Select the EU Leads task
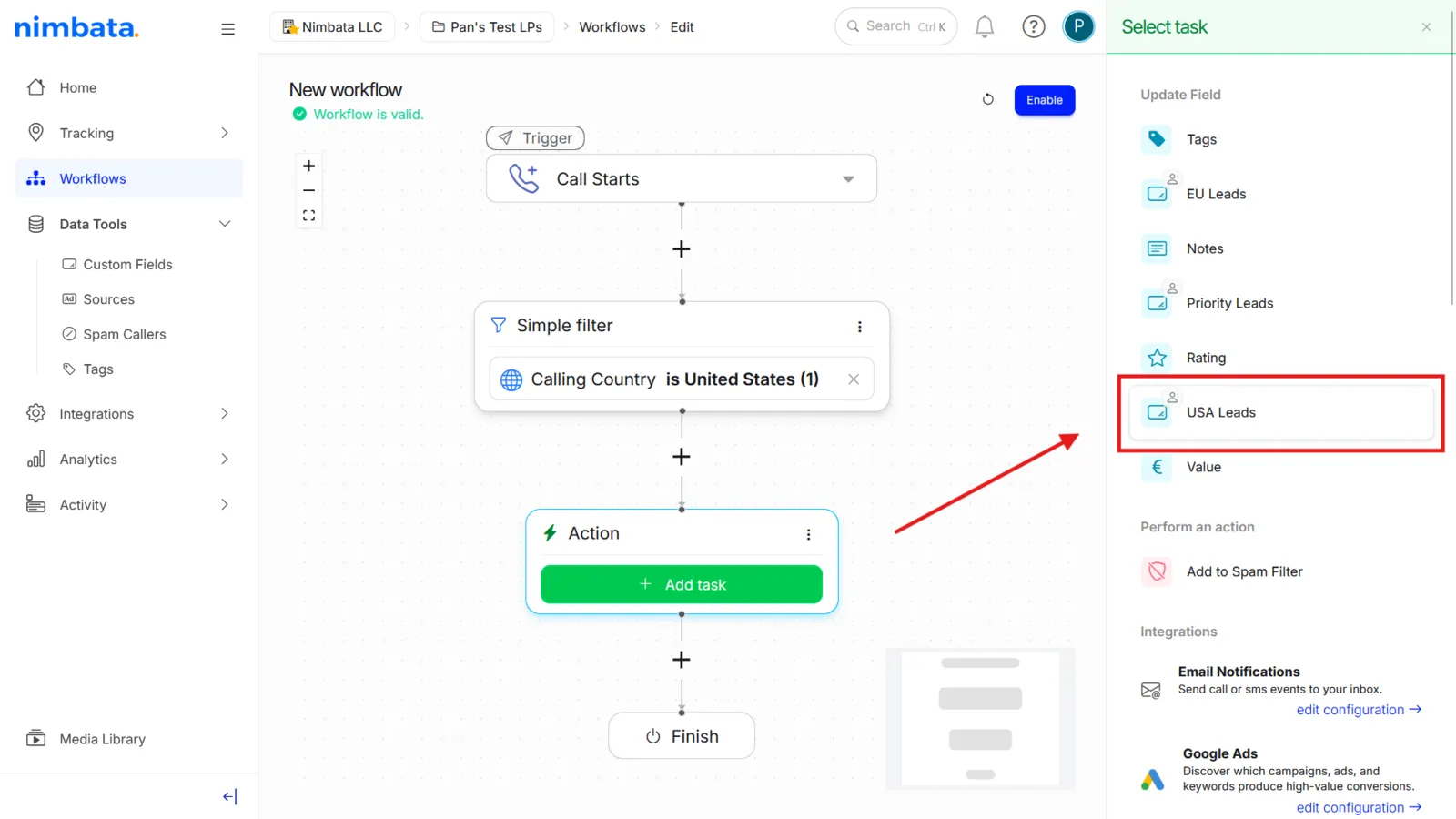 pyautogui.click(x=1281, y=194)
